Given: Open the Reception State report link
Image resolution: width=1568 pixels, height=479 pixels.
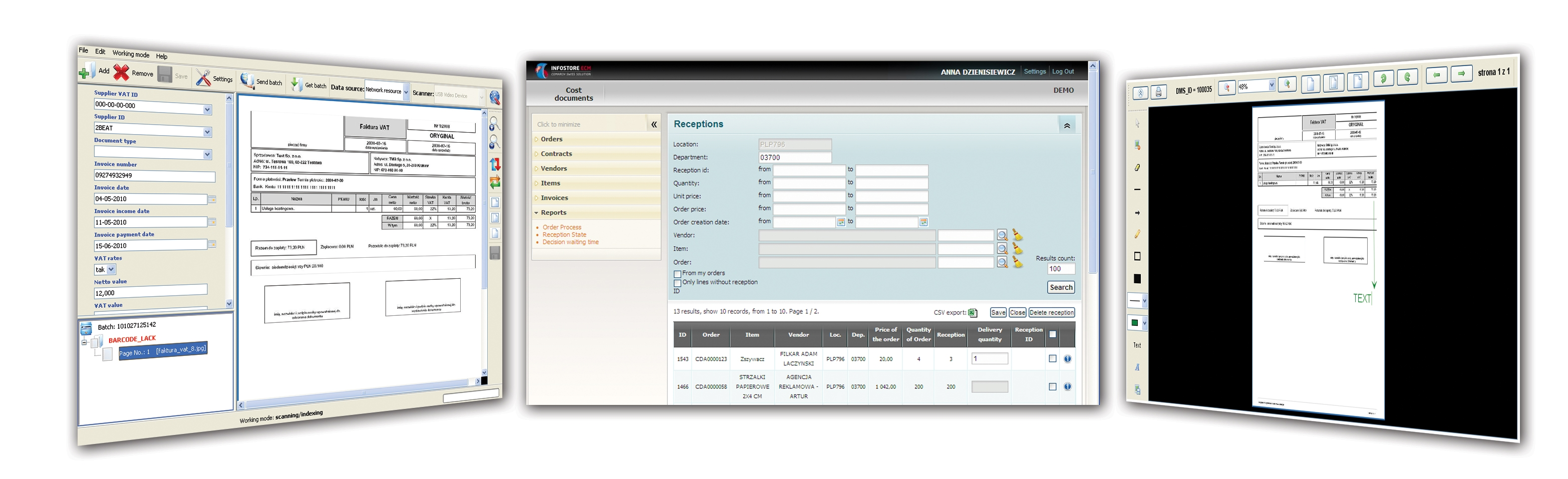Looking at the screenshot, I should (564, 234).
